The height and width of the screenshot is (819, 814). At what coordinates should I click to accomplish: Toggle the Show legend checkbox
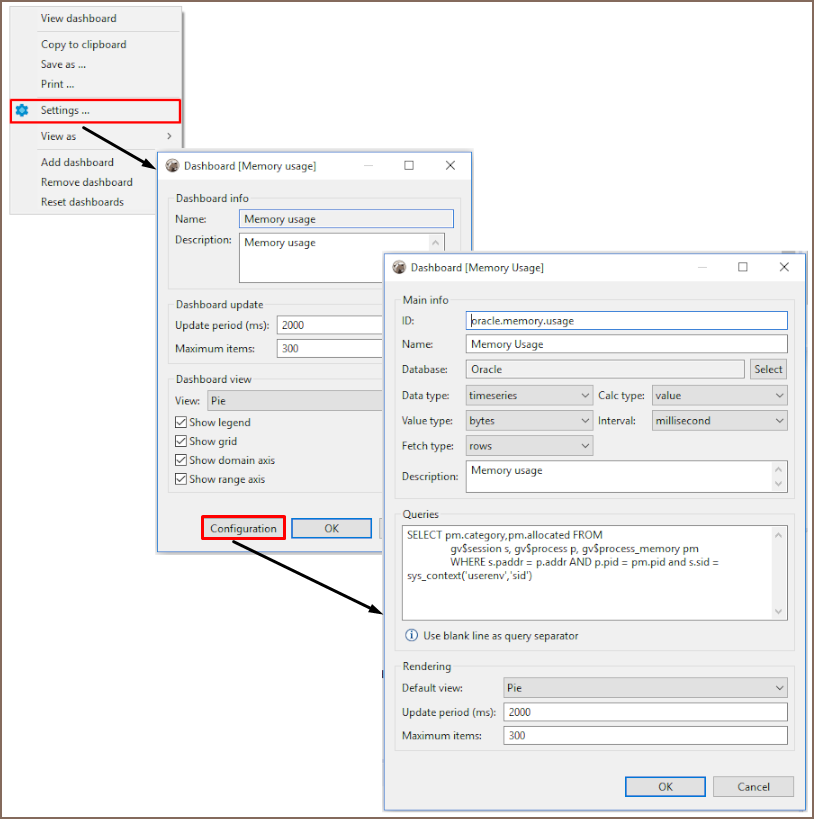tap(181, 423)
